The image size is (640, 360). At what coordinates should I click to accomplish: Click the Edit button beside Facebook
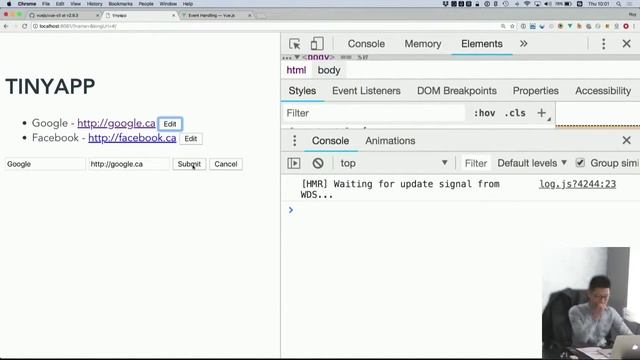[x=191, y=139]
